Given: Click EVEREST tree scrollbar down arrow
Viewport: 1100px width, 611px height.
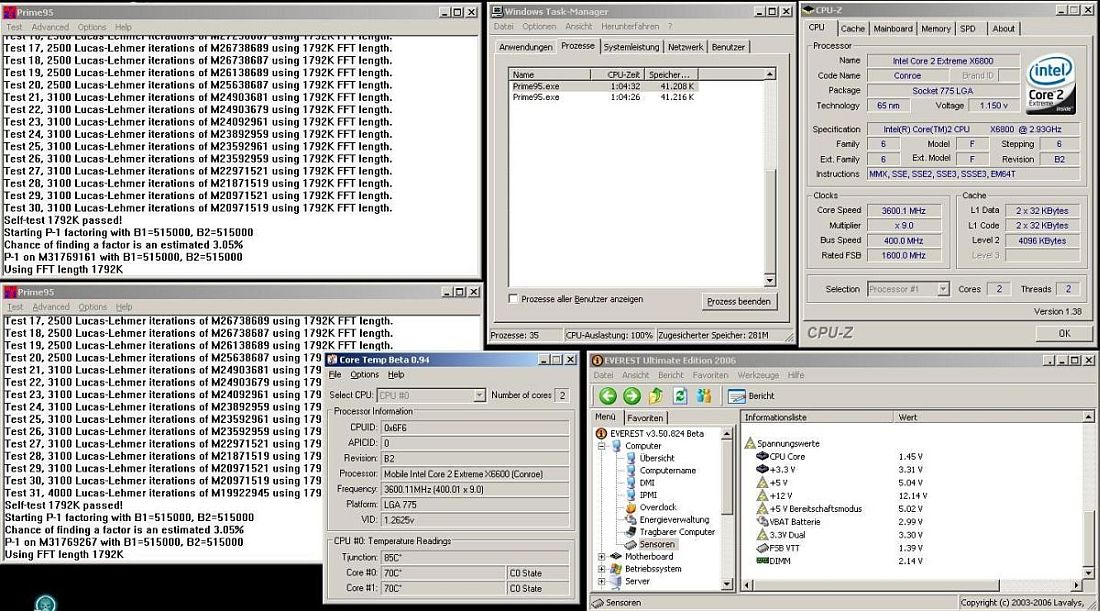Looking at the screenshot, I should [727, 584].
